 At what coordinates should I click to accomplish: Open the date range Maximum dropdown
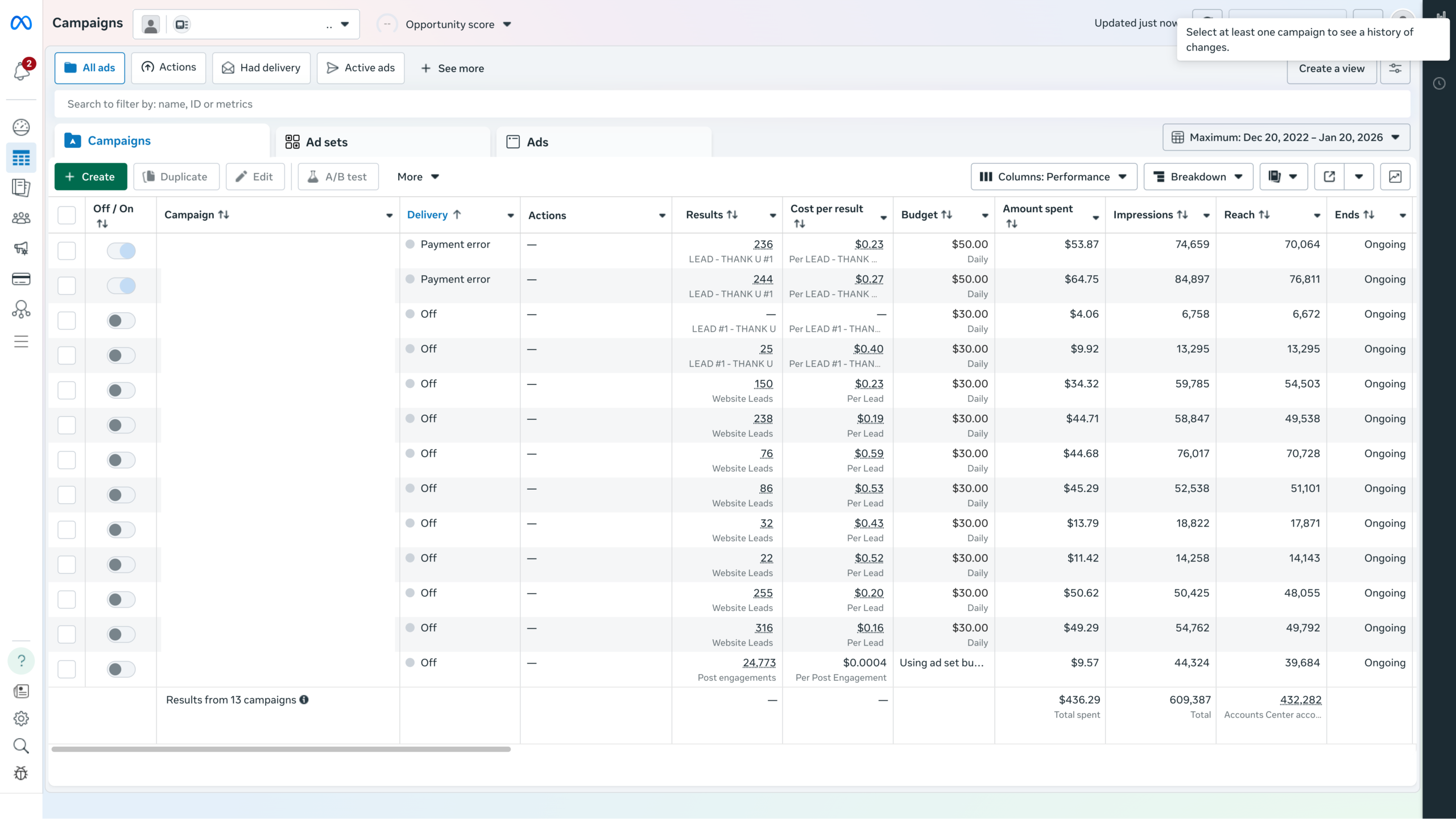[1286, 138]
